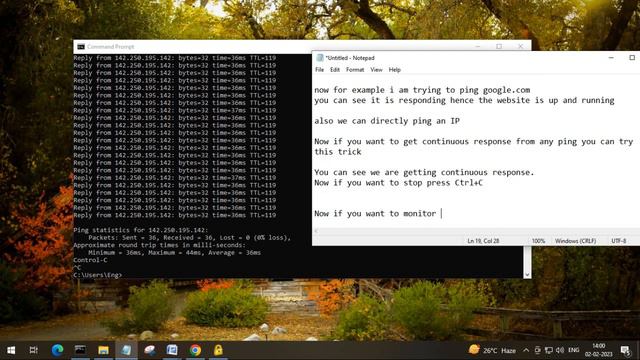The image size is (640, 360).
Task: Click 'UTF-8' encoding in Notepad status bar
Action: pos(619,241)
